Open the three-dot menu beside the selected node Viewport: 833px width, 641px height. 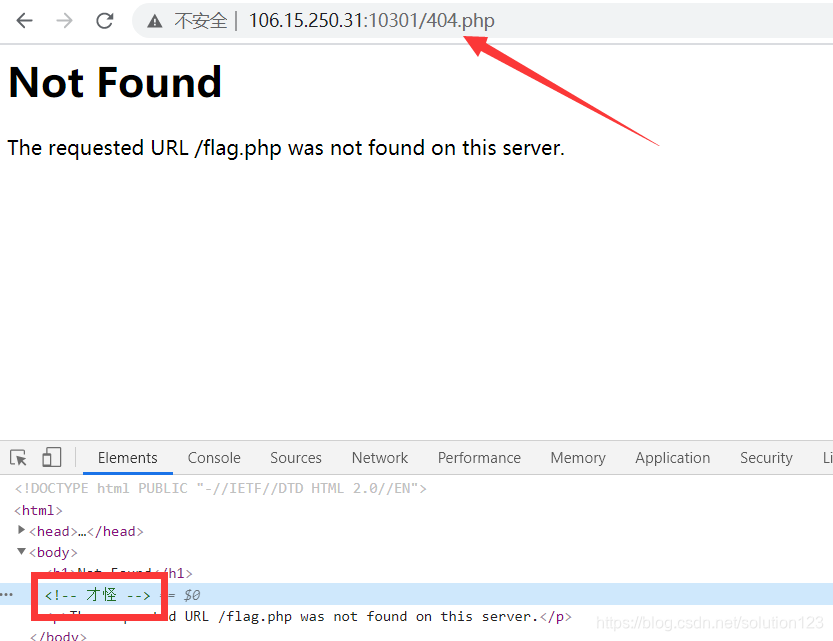click(6, 595)
